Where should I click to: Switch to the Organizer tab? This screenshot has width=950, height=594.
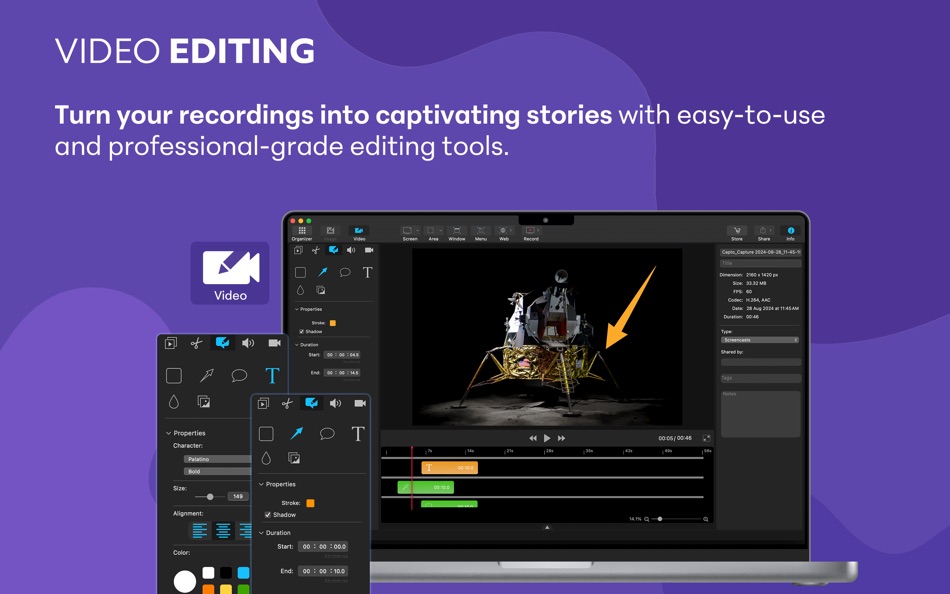coord(300,231)
